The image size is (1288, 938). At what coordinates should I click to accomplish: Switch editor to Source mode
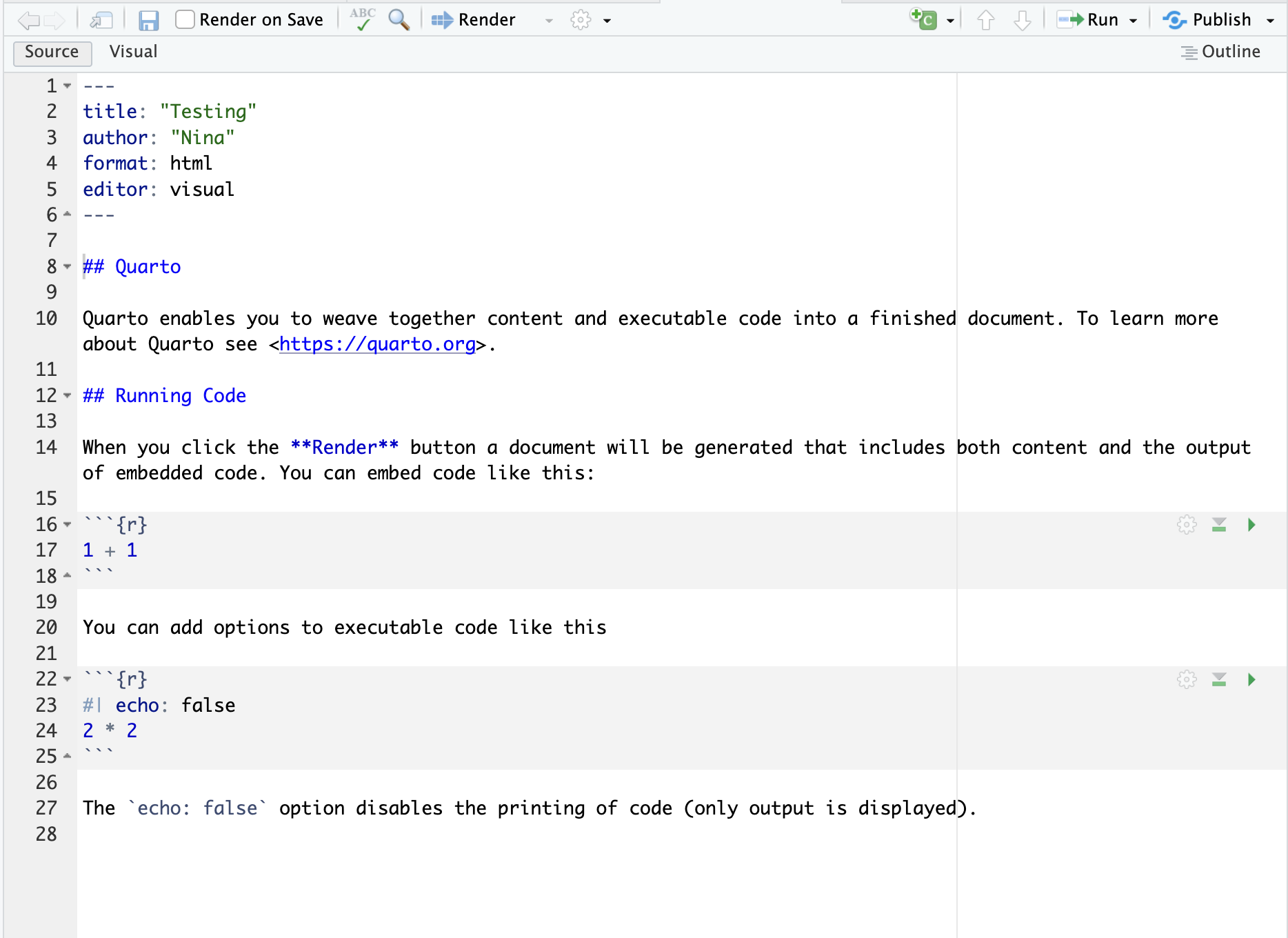52,52
